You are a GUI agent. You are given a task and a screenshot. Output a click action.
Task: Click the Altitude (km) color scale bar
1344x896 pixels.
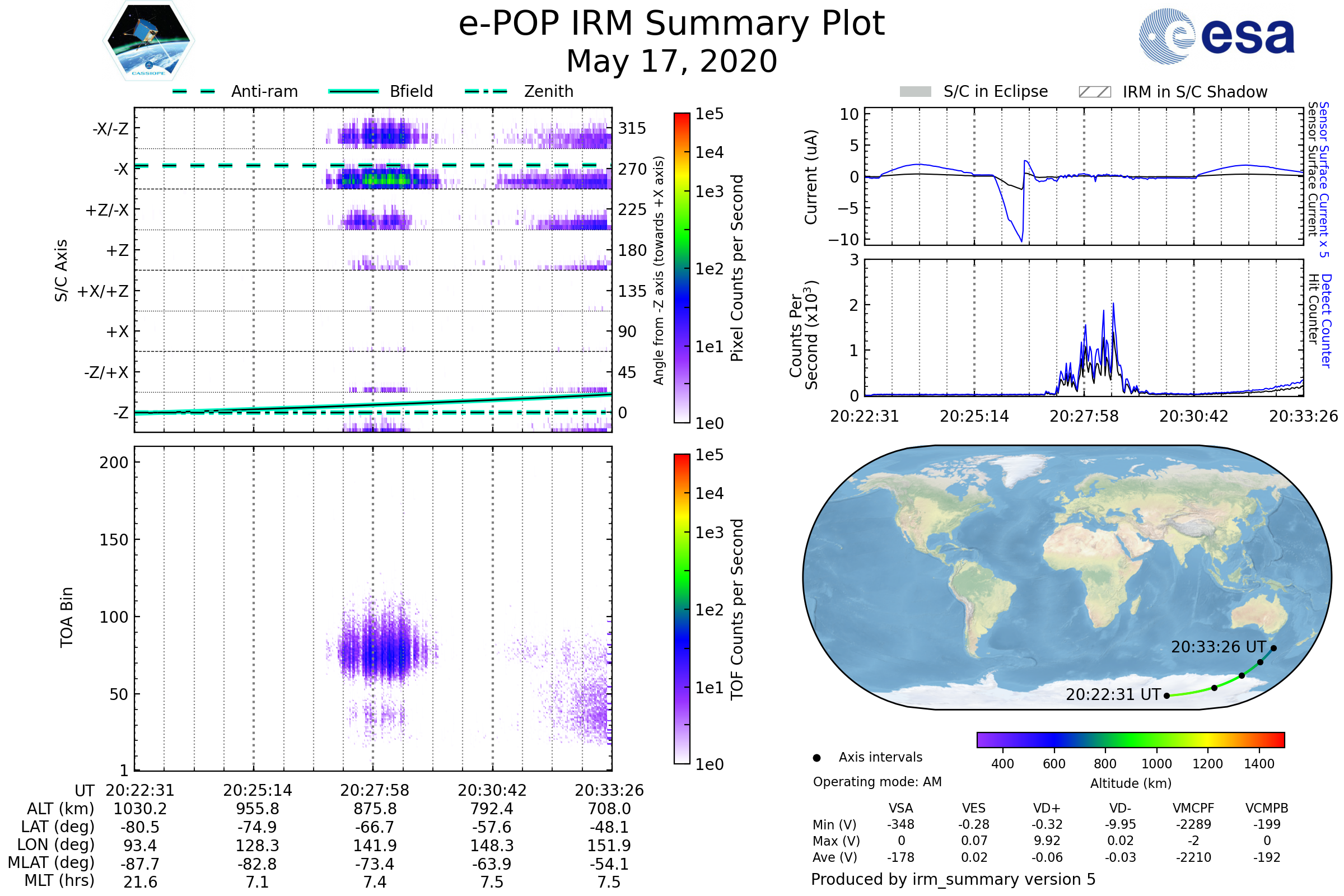pyautogui.click(x=1130, y=739)
